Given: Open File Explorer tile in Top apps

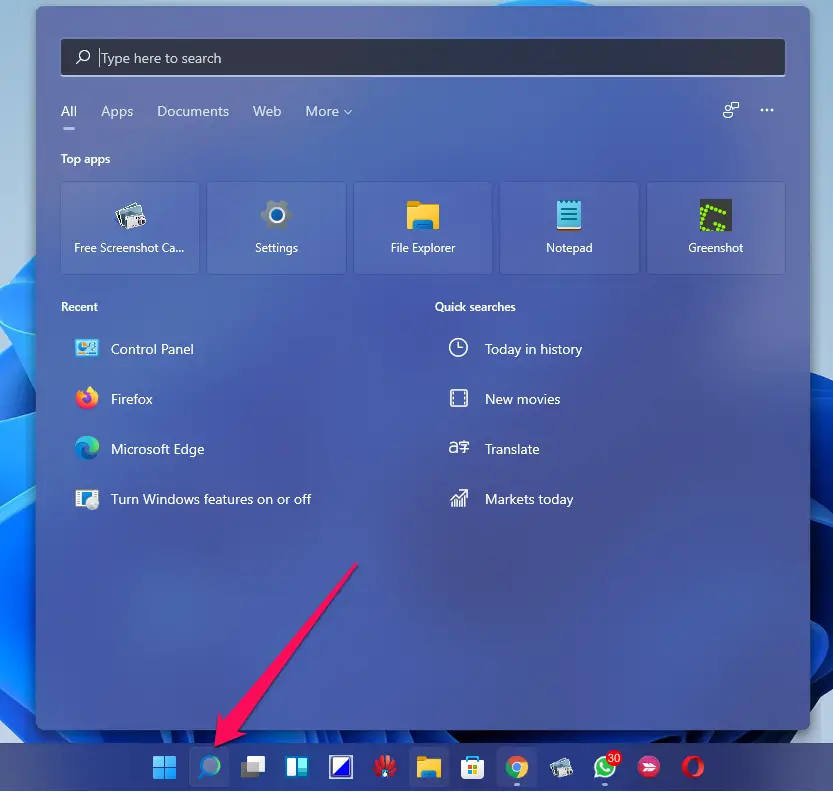Looking at the screenshot, I should pyautogui.click(x=423, y=228).
